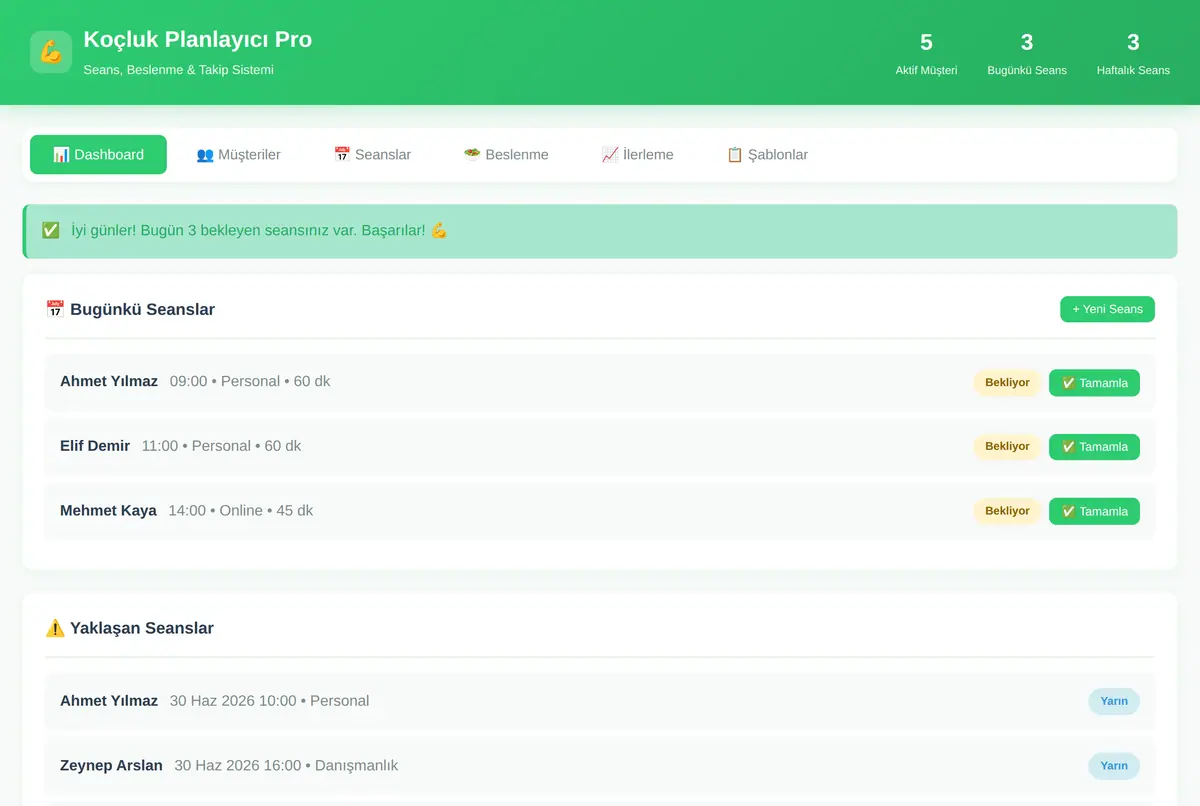Switch to the Müşteriler tab

(238, 155)
